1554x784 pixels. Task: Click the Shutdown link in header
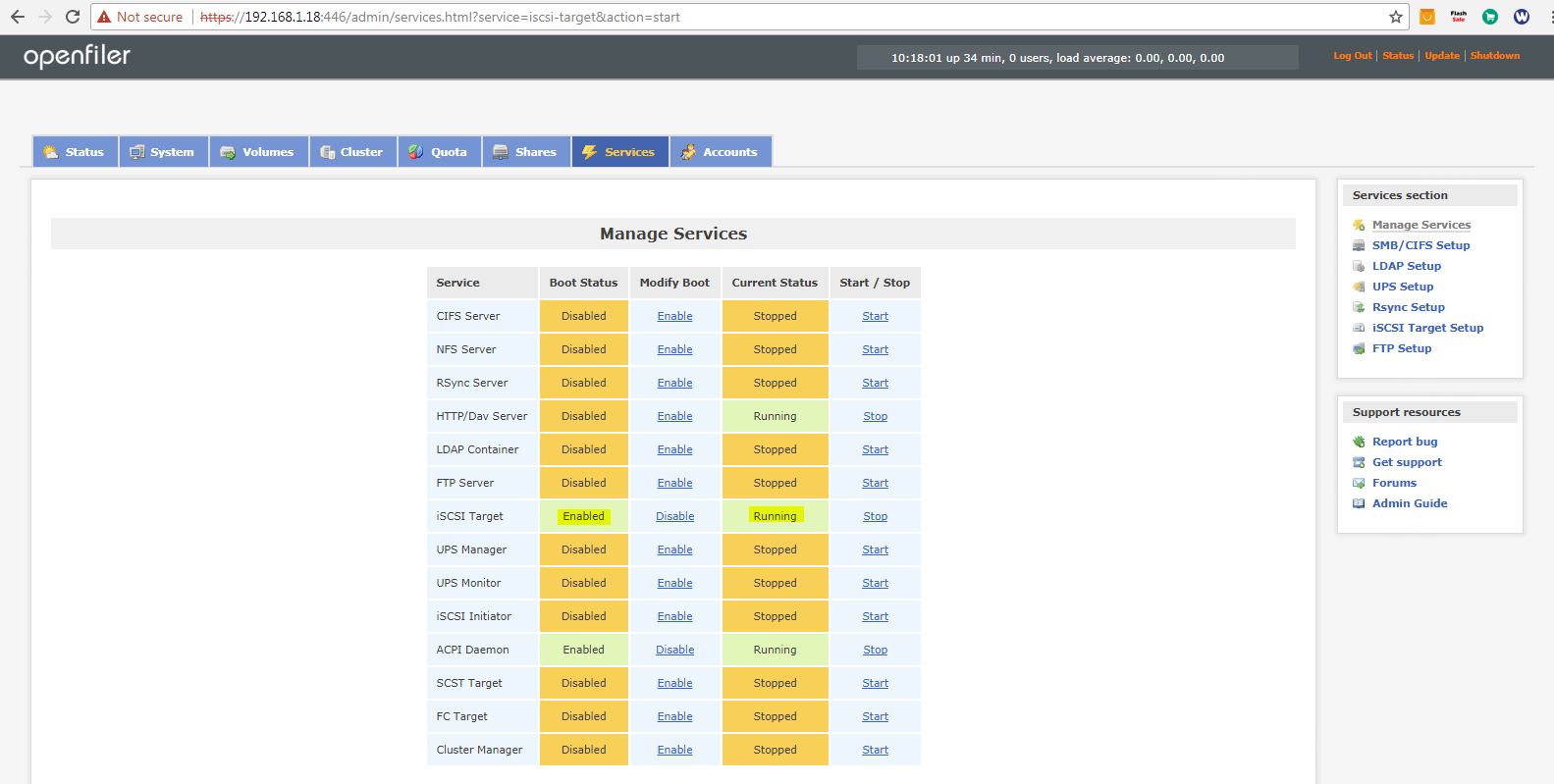coord(1494,56)
